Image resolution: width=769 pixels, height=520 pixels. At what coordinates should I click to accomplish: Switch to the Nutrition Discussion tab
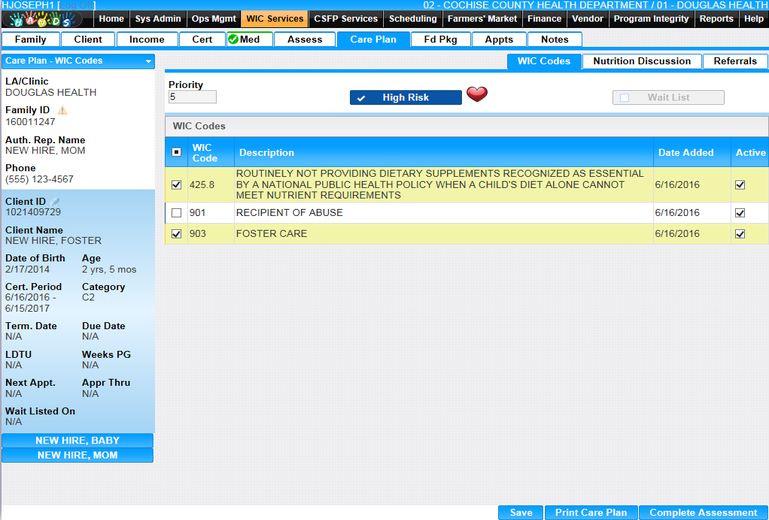(641, 61)
